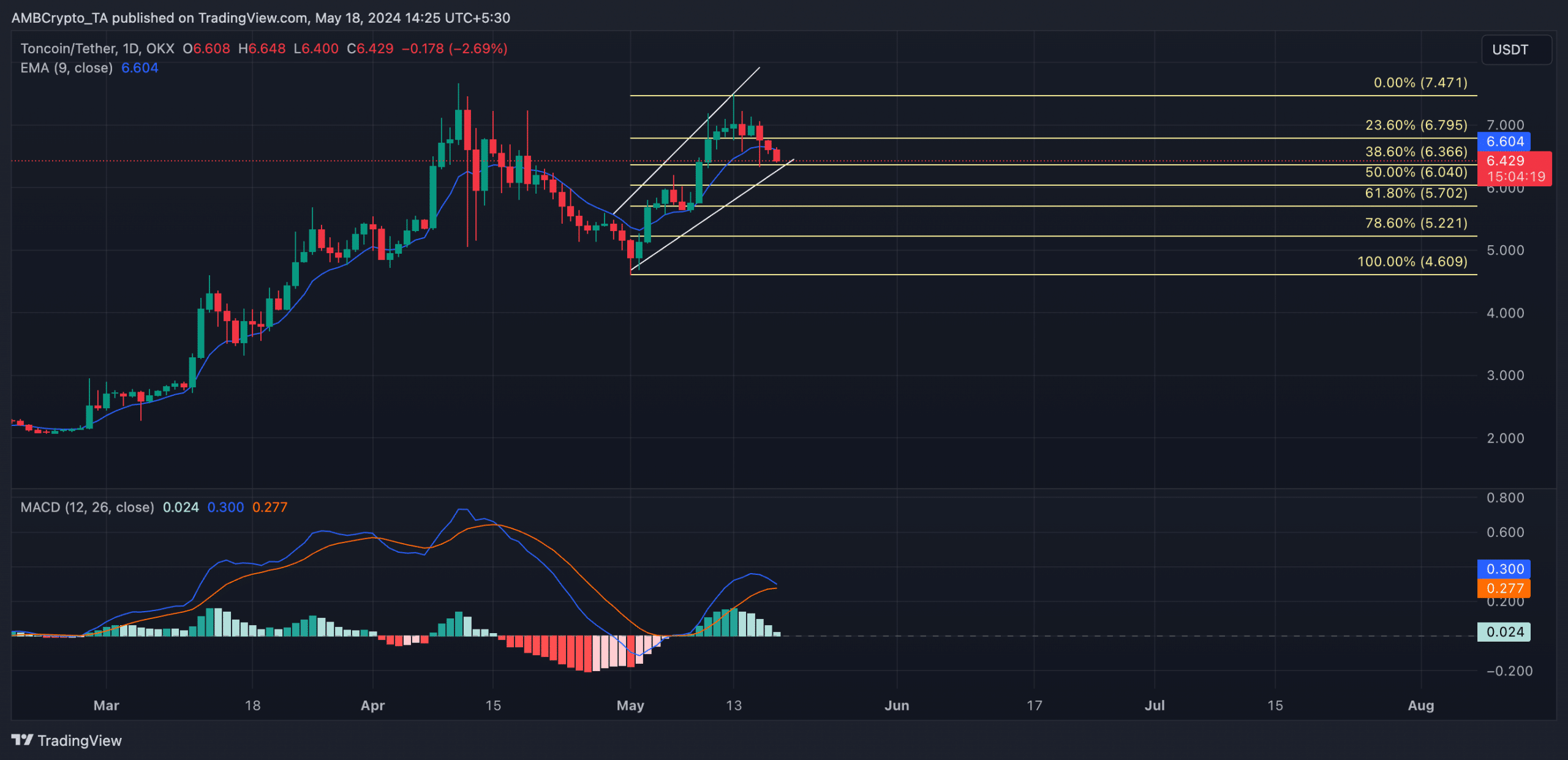Viewport: 1568px width, 760px height.
Task: Click the 5.000 price axis label
Action: click(x=1505, y=250)
